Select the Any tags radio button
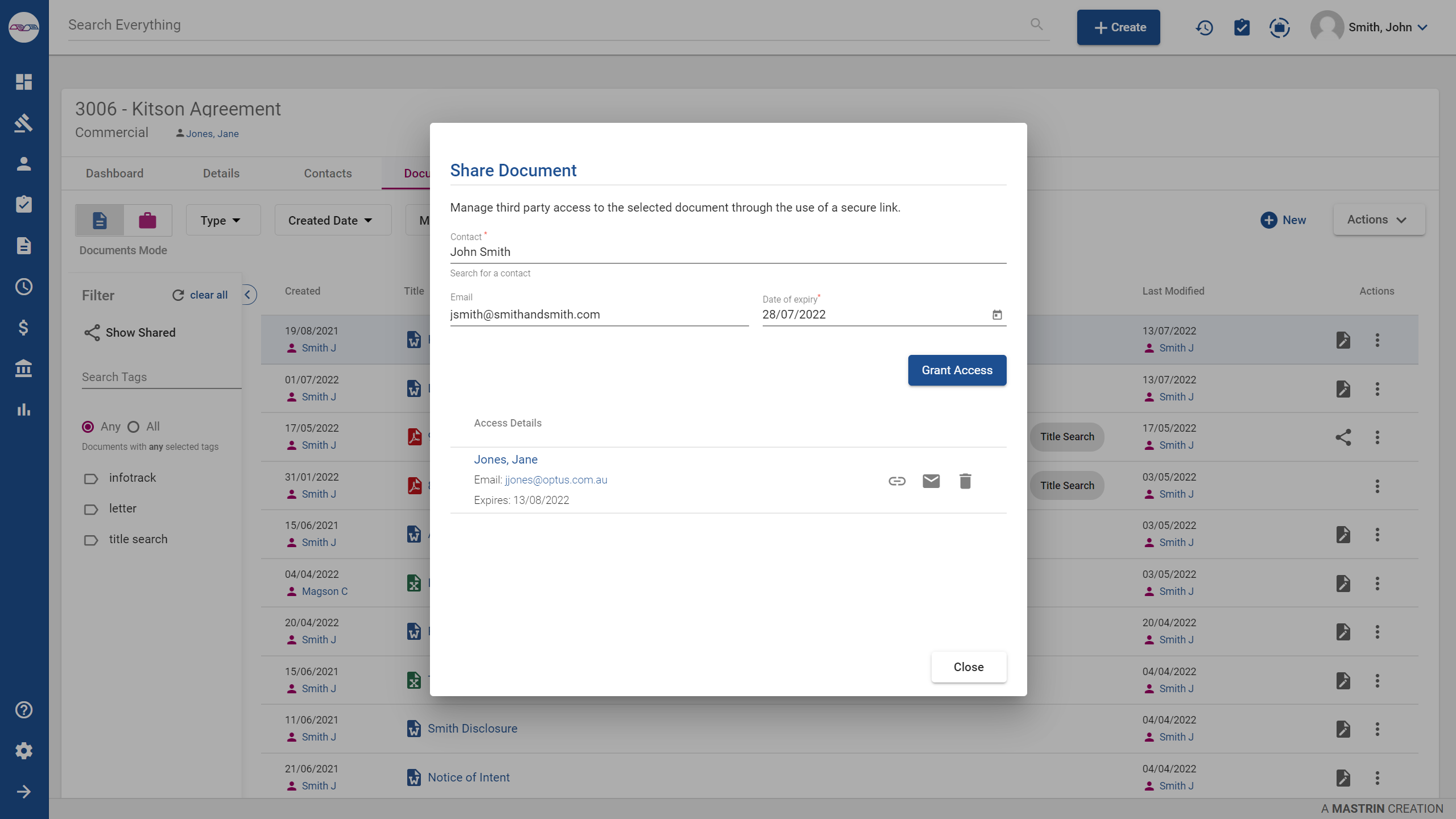The width and height of the screenshot is (1456, 819). pos(88,427)
